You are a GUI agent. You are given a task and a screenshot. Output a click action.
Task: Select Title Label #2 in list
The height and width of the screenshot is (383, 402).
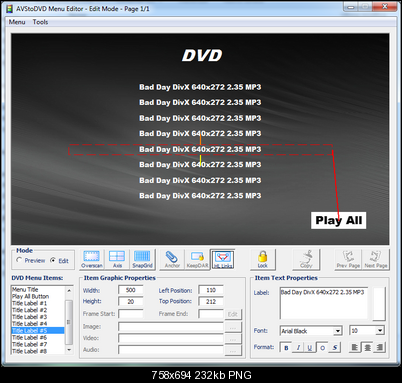(x=38, y=310)
